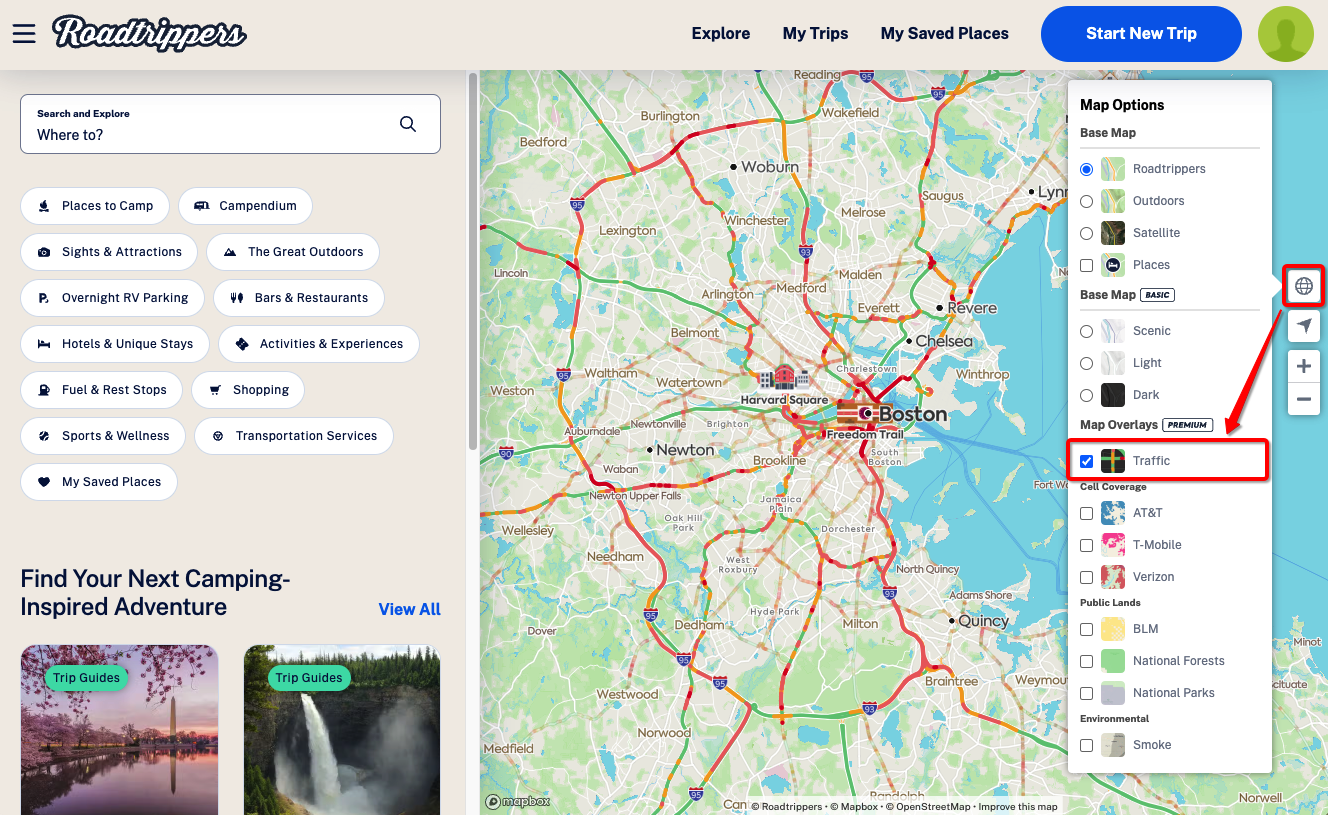1328x815 pixels.
Task: Select the Roadtrippers base map radio
Action: pyautogui.click(x=1087, y=169)
